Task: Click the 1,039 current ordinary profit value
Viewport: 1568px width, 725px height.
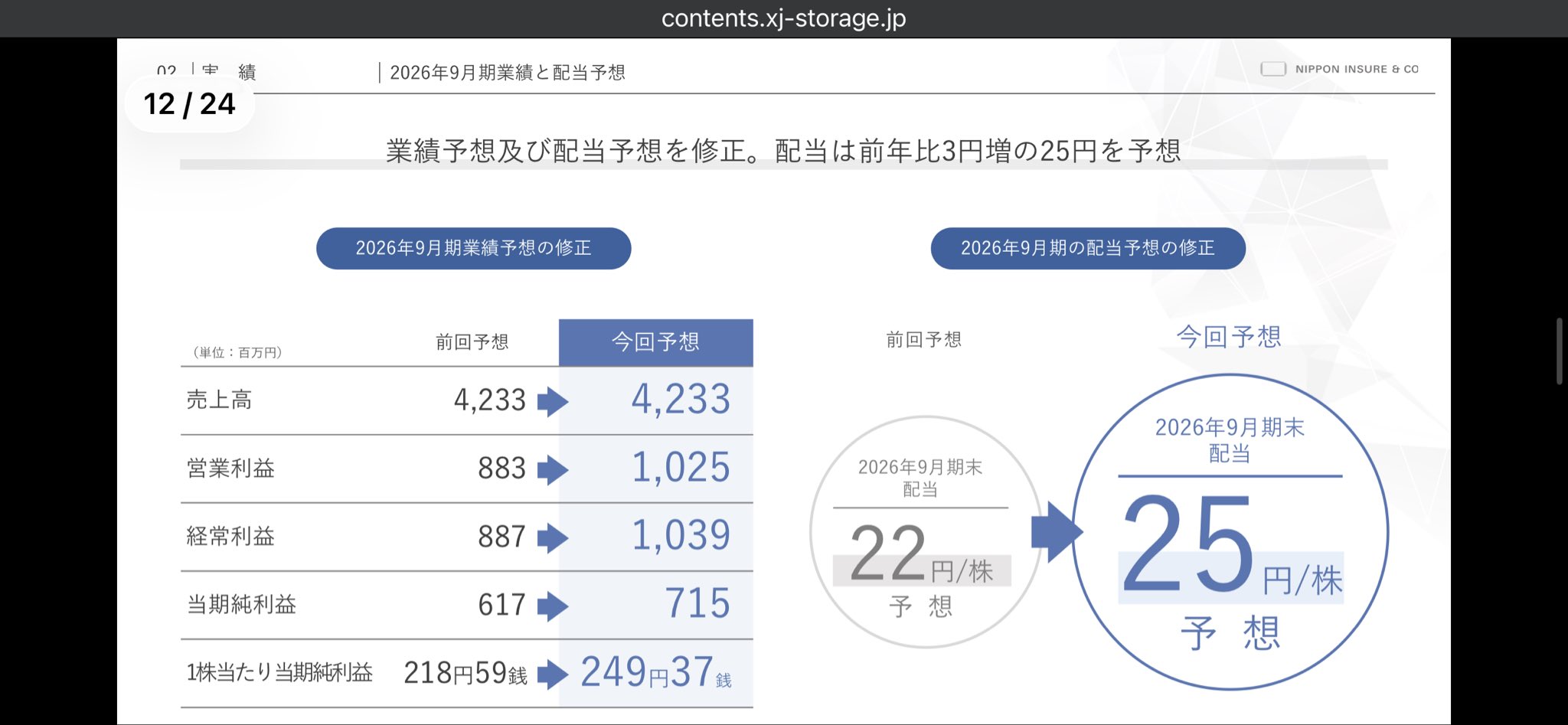Action: (x=681, y=535)
